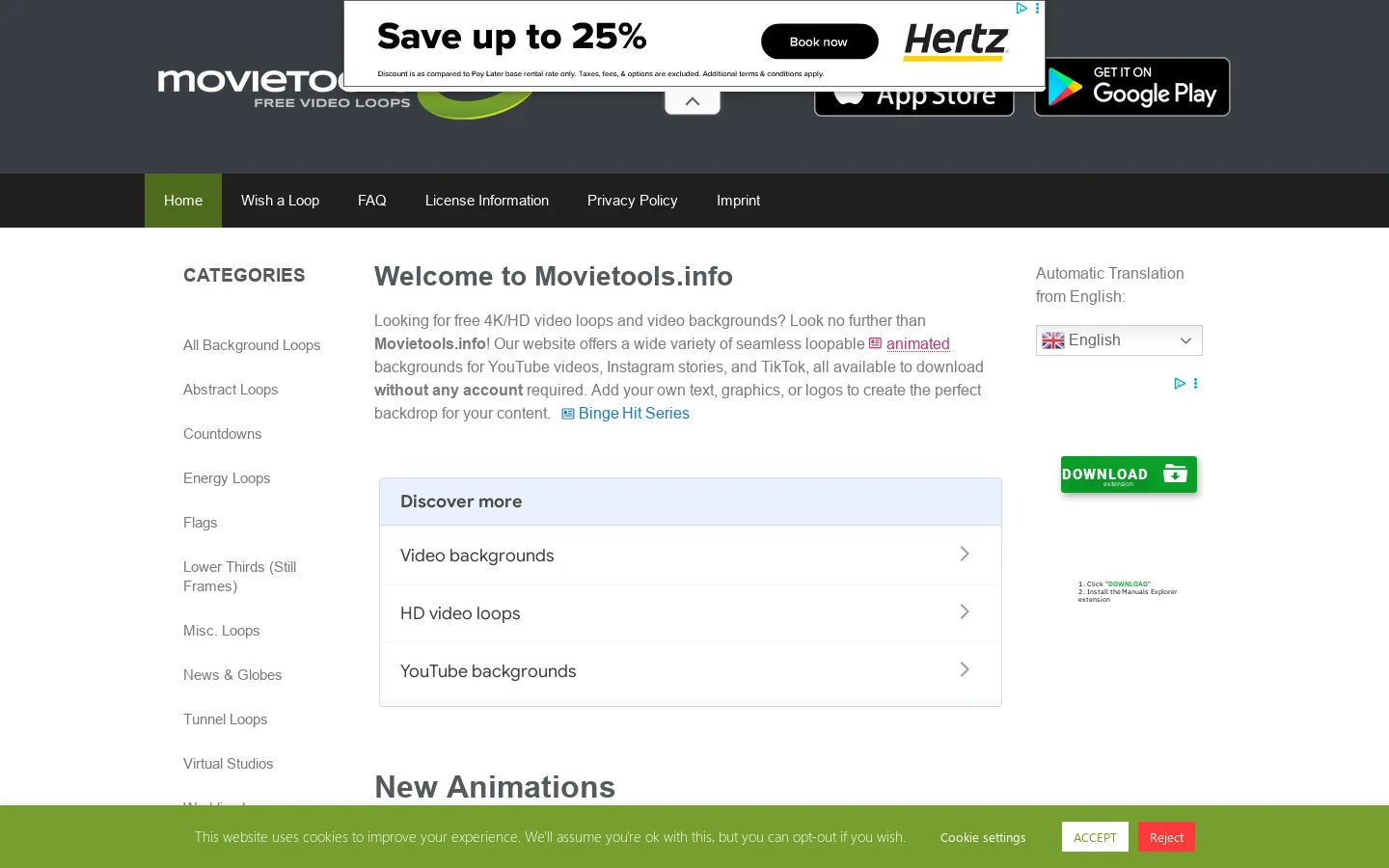This screenshot has width=1389, height=868.
Task: Click the Discover more header
Action: coord(691,502)
